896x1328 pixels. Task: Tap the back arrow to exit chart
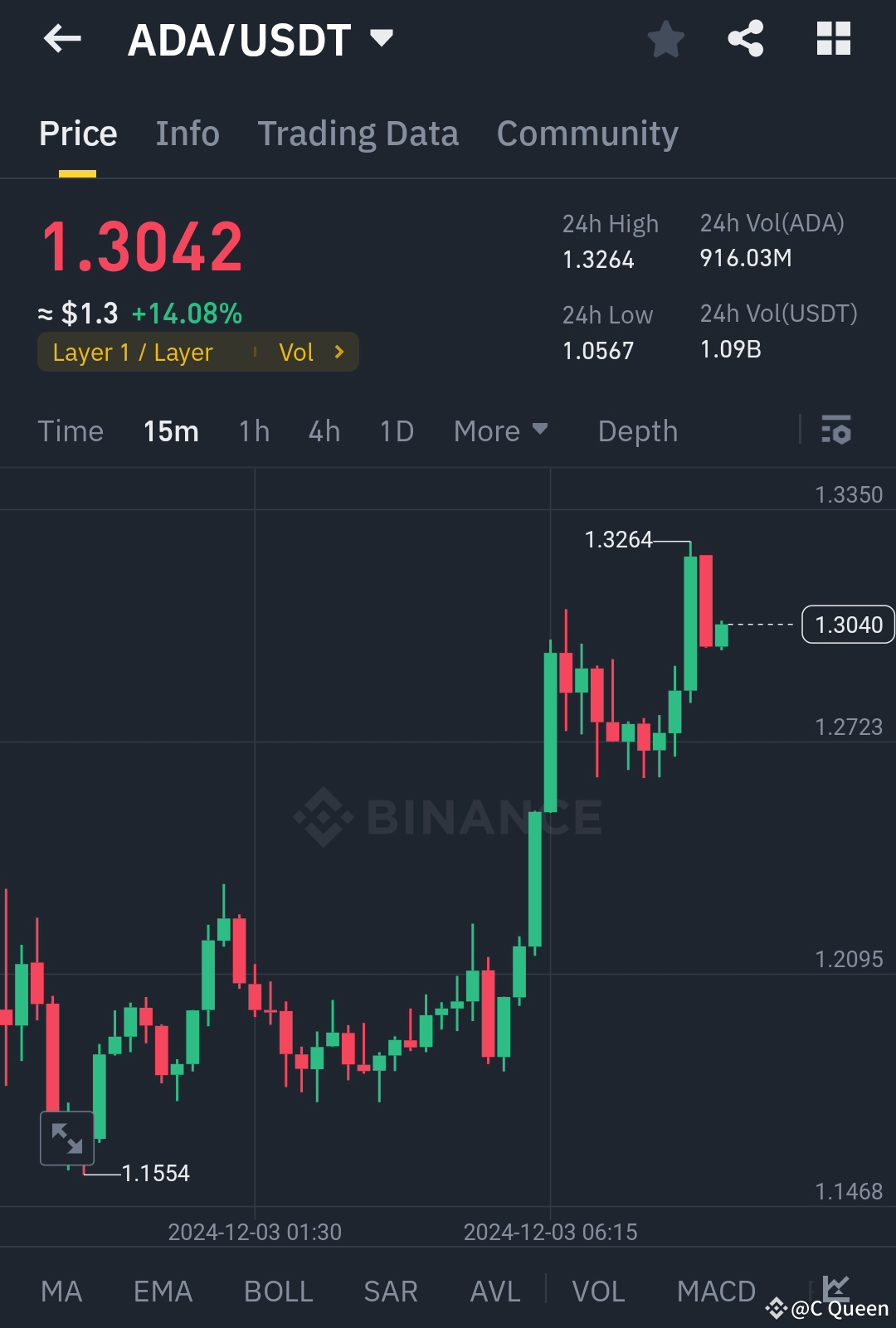click(x=61, y=39)
